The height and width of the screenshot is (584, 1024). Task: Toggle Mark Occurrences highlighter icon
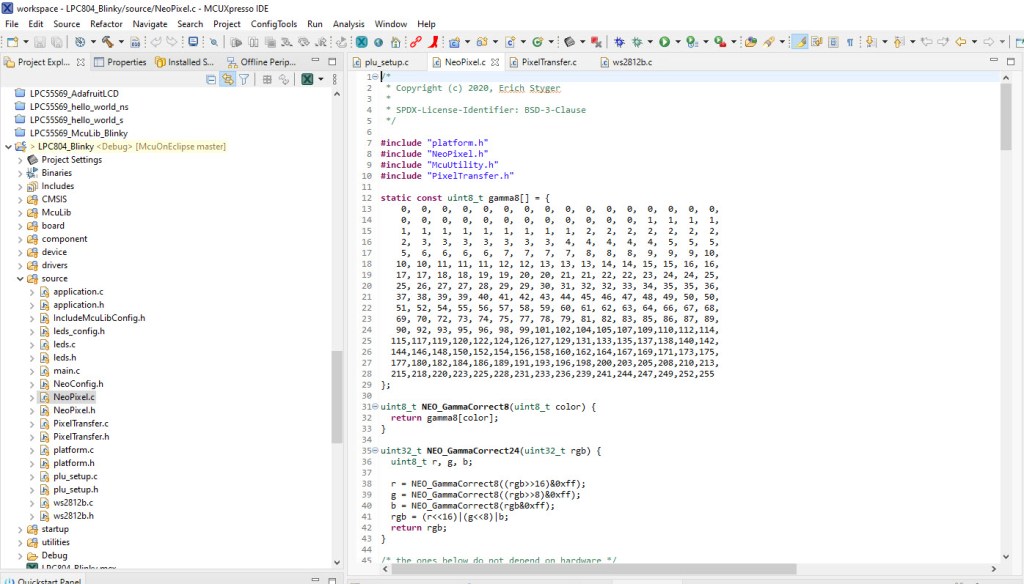(799, 42)
